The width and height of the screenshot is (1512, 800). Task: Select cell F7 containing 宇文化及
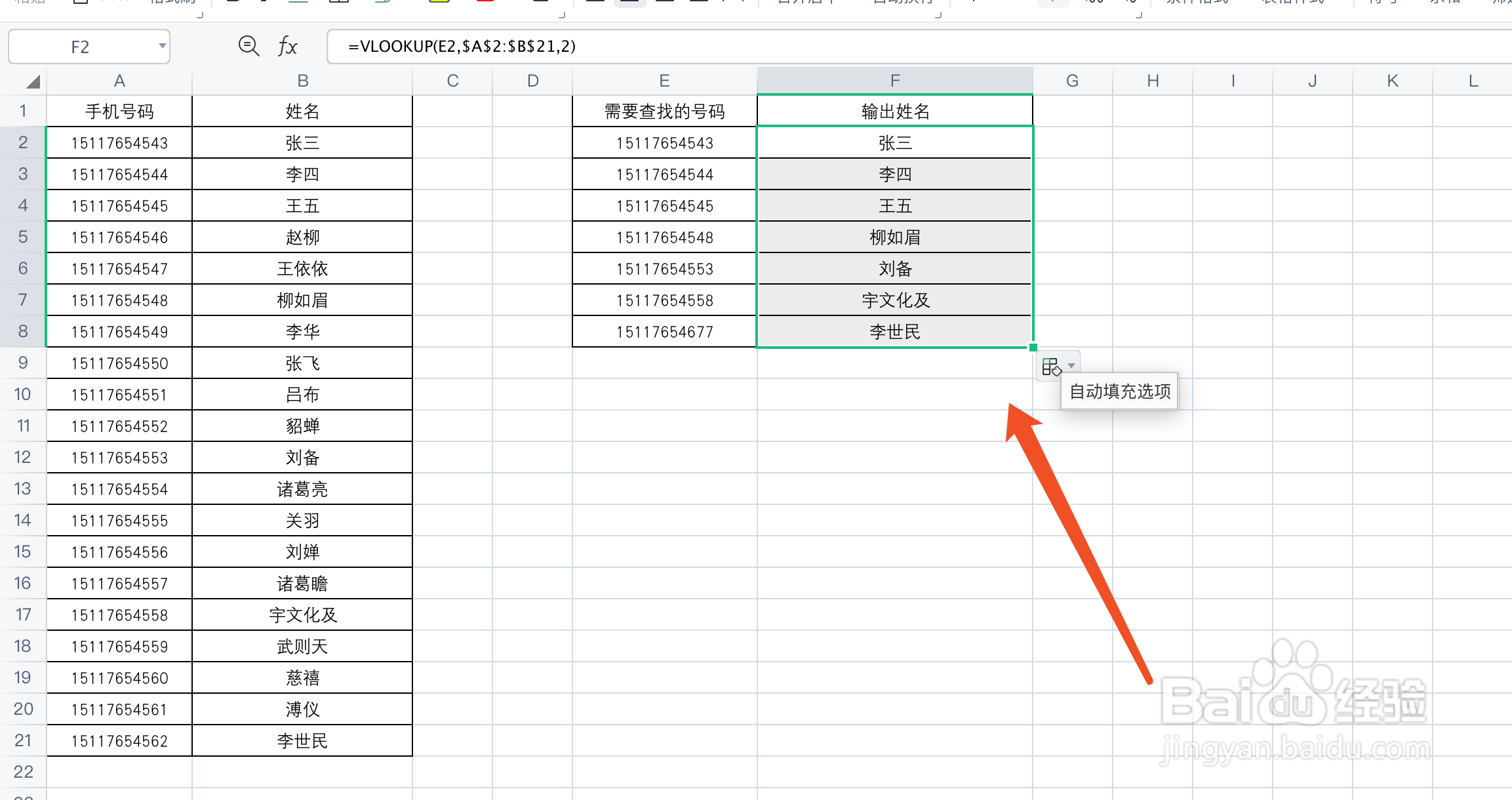pyautogui.click(x=895, y=300)
